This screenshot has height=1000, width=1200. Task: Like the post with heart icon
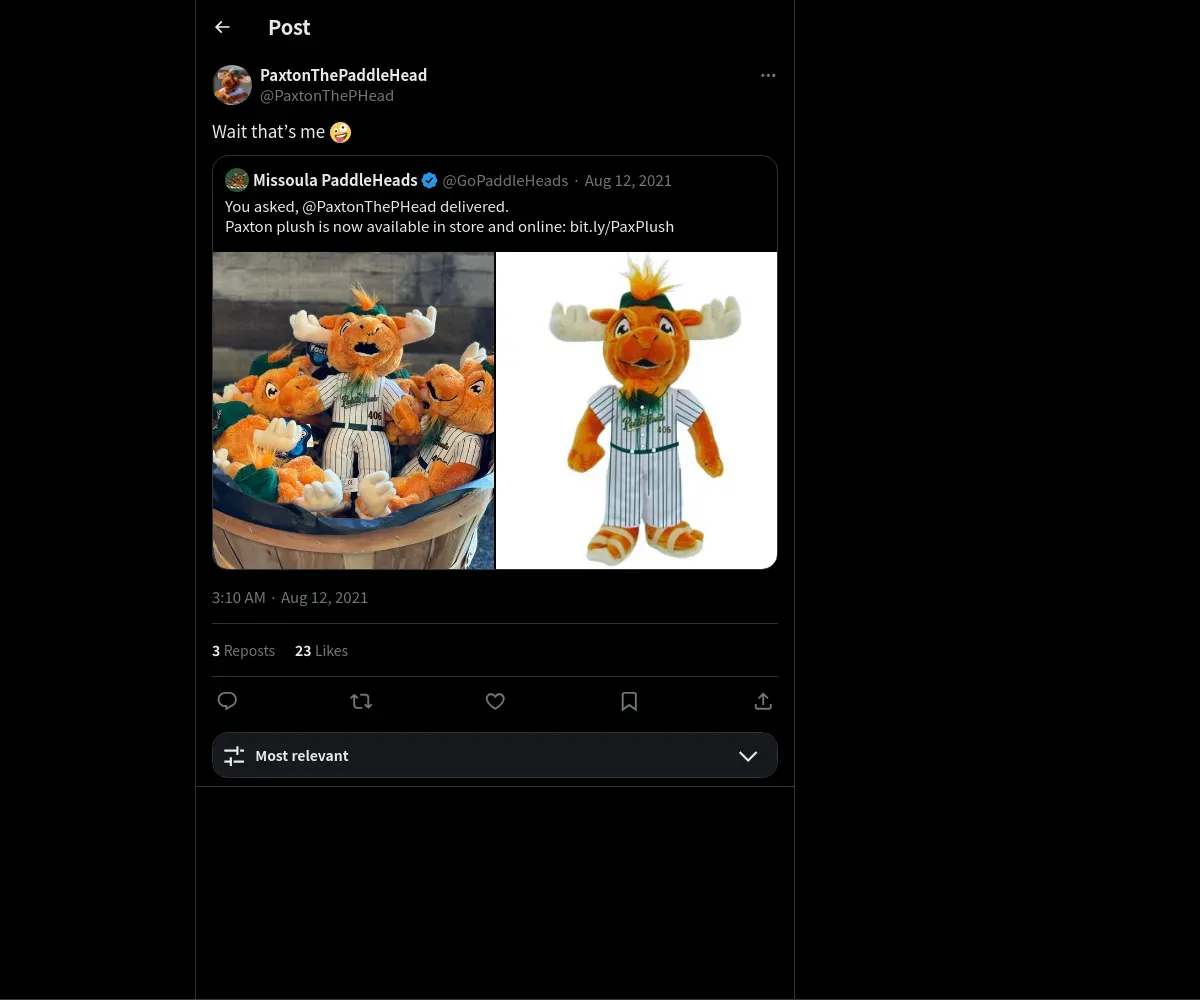point(495,701)
